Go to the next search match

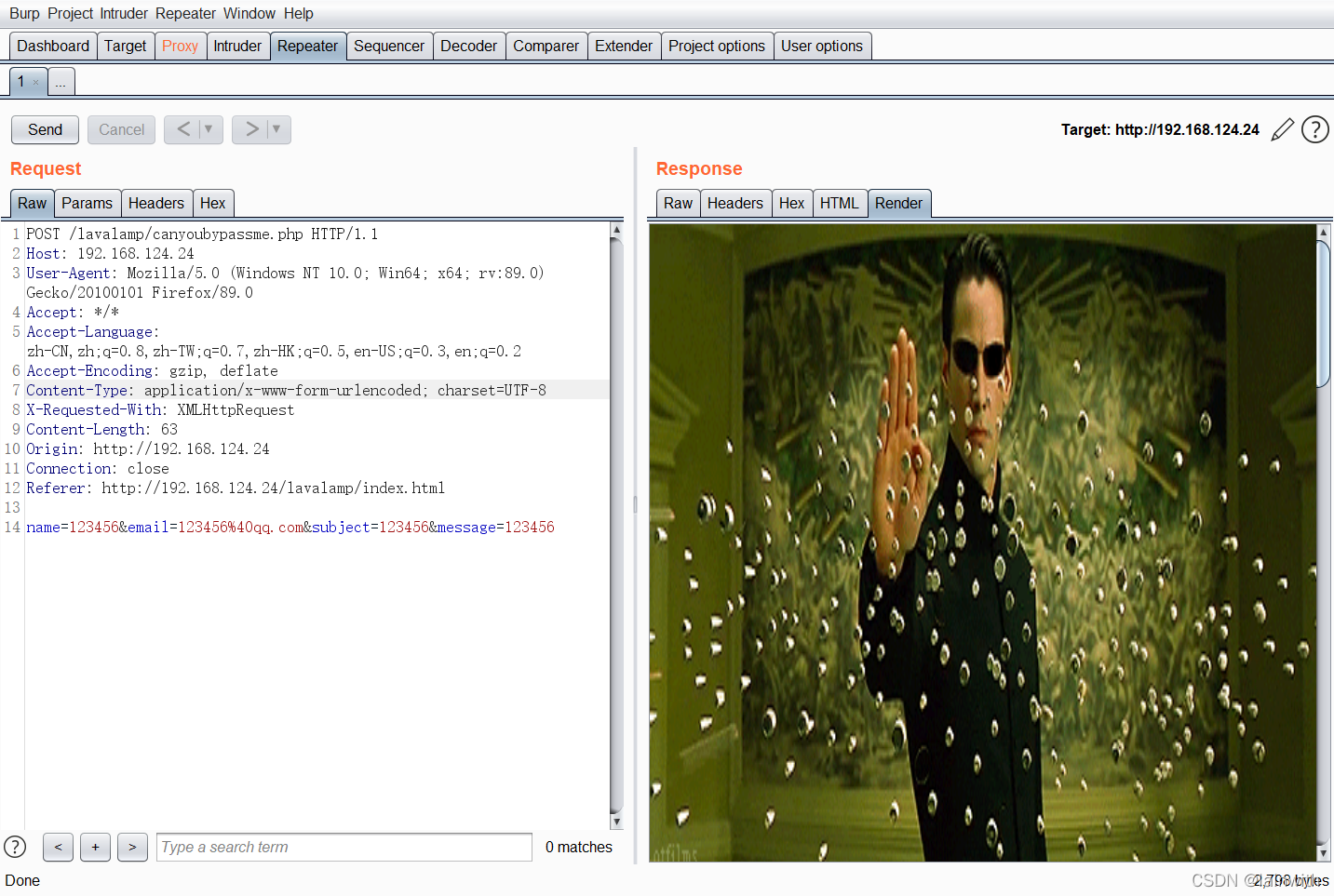132,847
